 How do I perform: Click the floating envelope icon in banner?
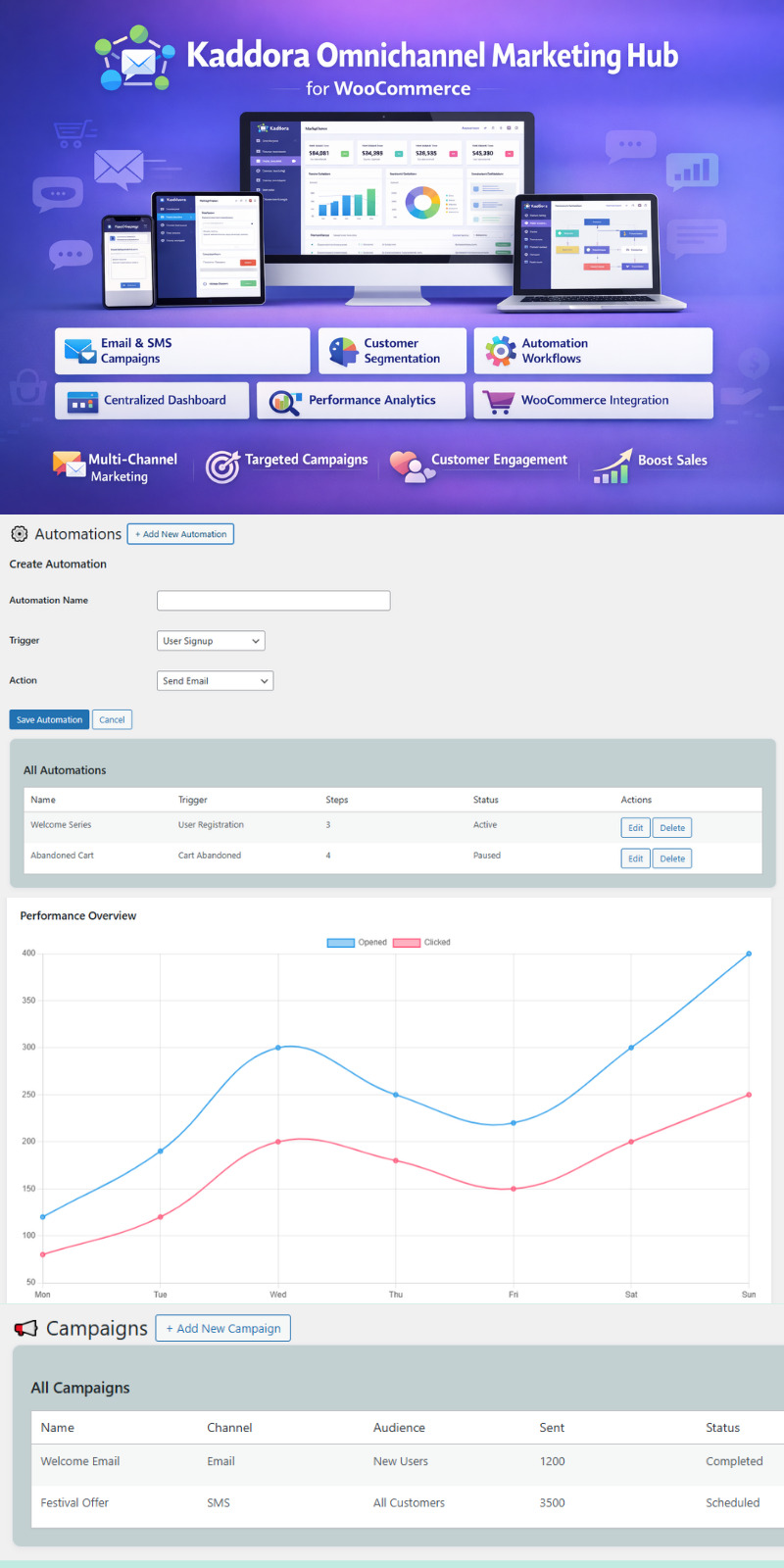[x=119, y=171]
